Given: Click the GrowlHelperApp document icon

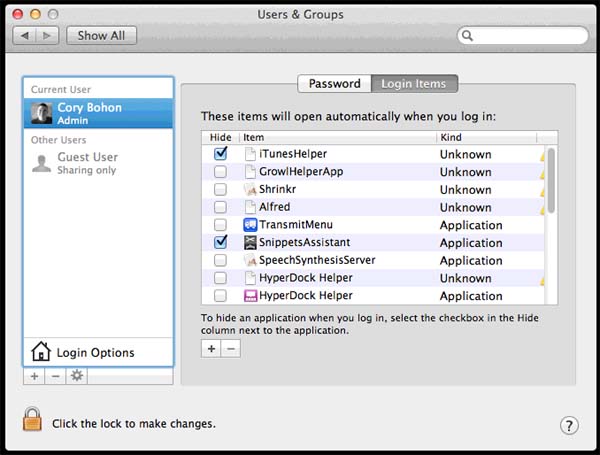Looking at the screenshot, I should point(250,171).
